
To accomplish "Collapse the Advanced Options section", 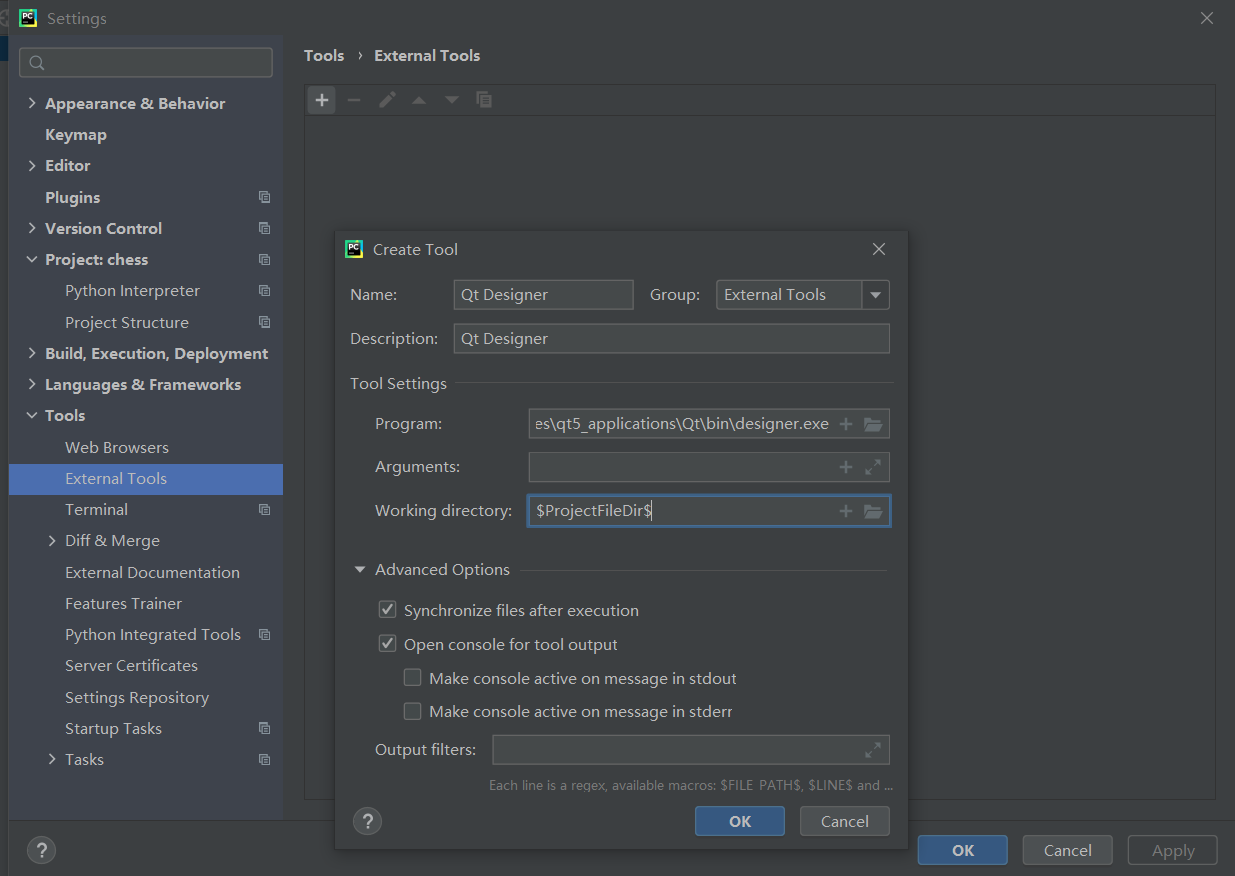I will [360, 569].
